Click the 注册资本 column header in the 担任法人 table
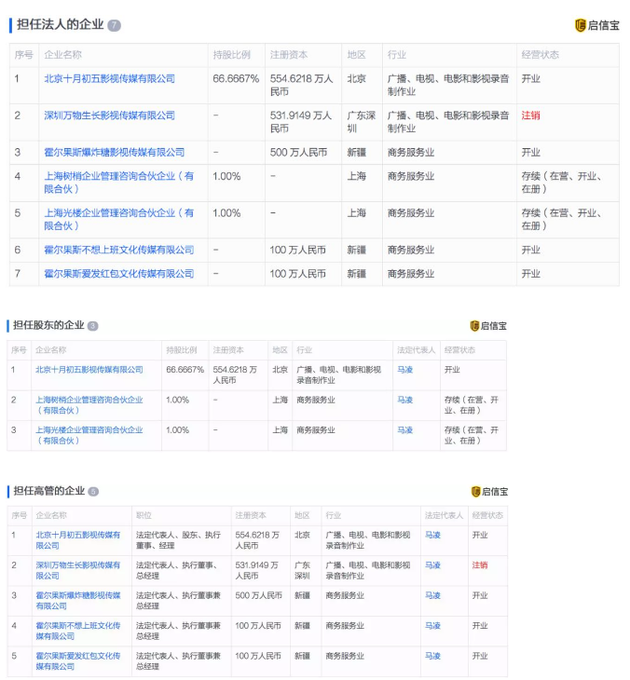 tap(289, 55)
